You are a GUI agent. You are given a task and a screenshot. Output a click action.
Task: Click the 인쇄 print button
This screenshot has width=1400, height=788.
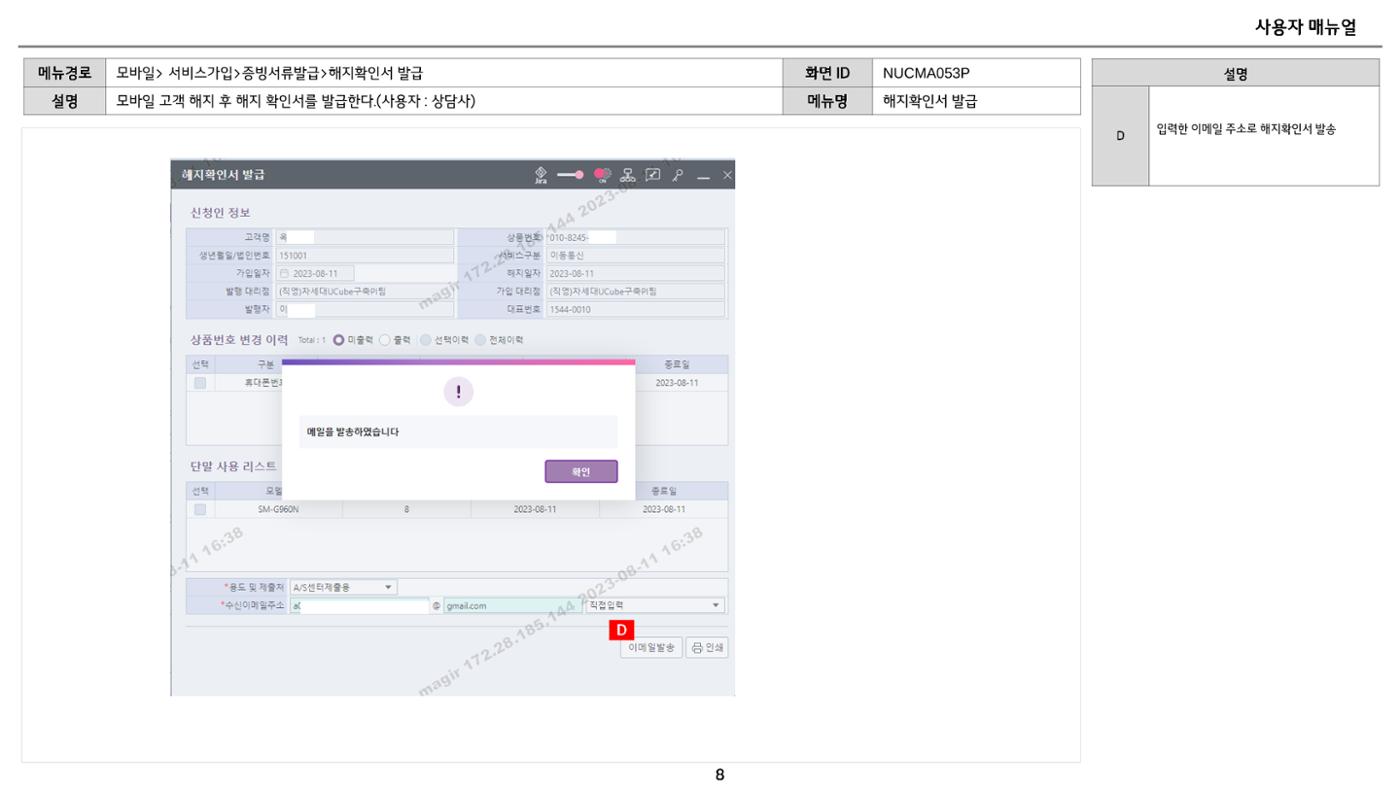(x=707, y=647)
